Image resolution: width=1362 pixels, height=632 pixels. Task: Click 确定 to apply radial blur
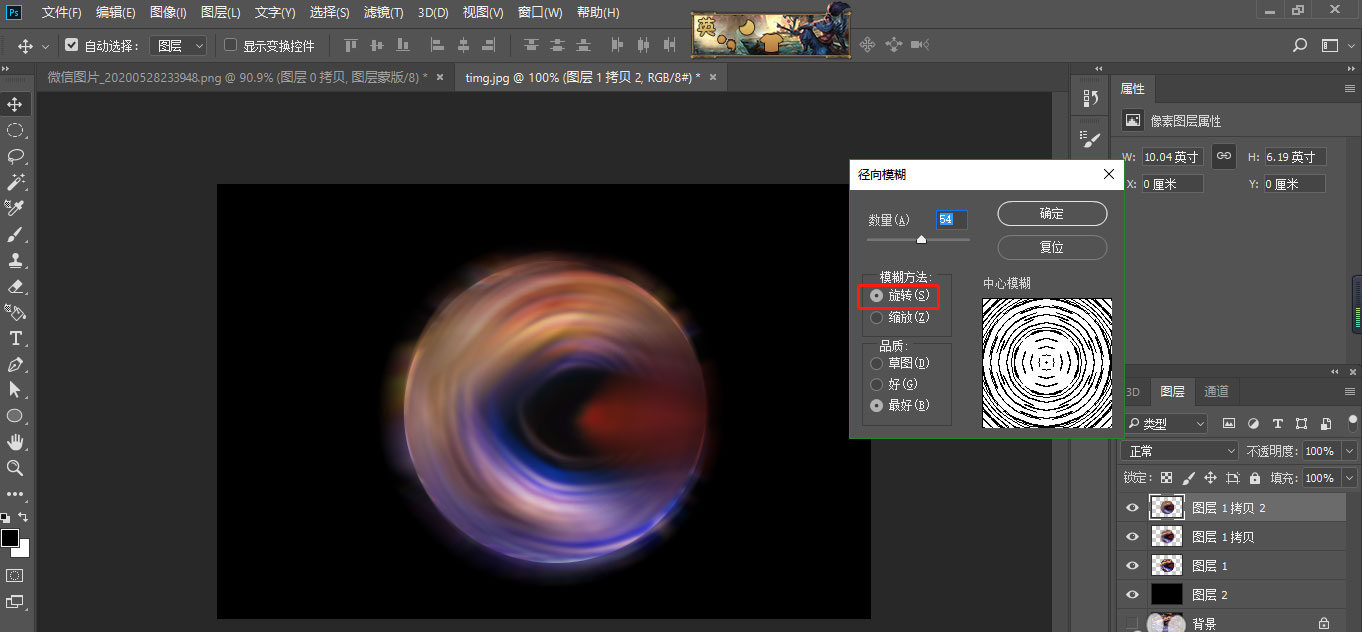coord(1052,213)
